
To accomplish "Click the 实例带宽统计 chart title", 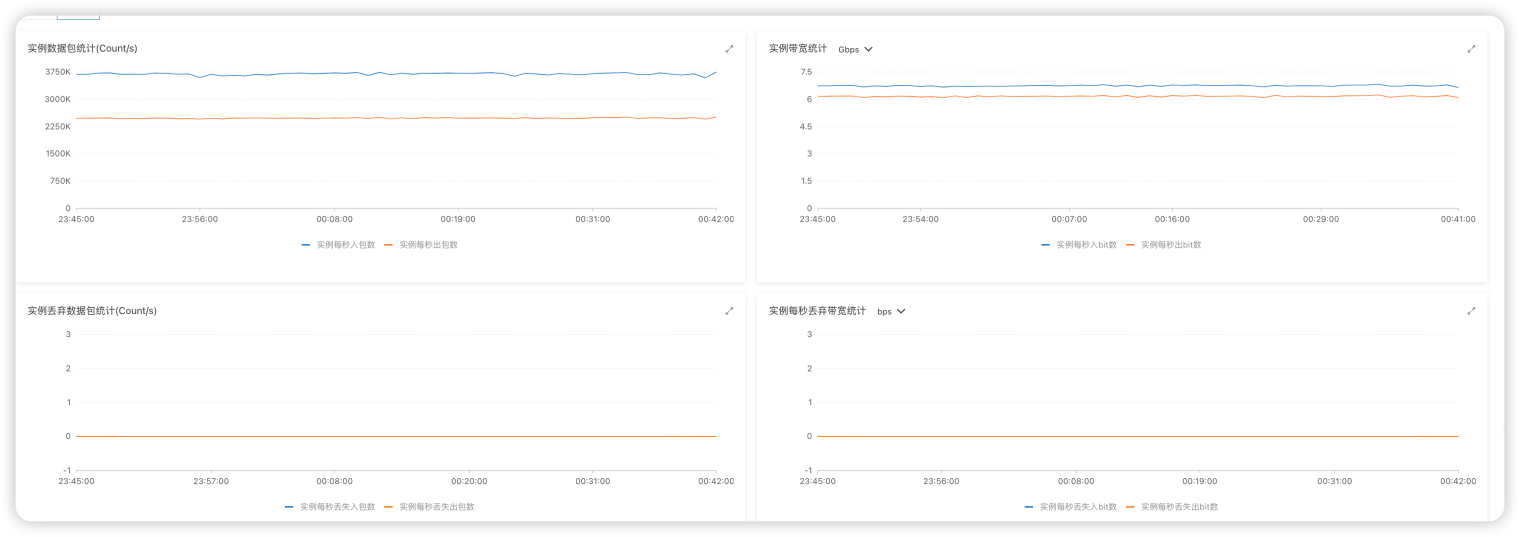I will [x=798, y=49].
